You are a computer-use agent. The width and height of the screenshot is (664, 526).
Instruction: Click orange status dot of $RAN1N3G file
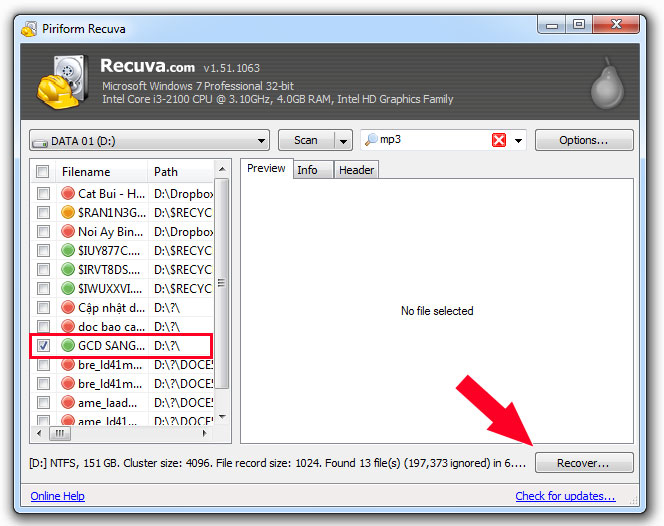[68, 212]
